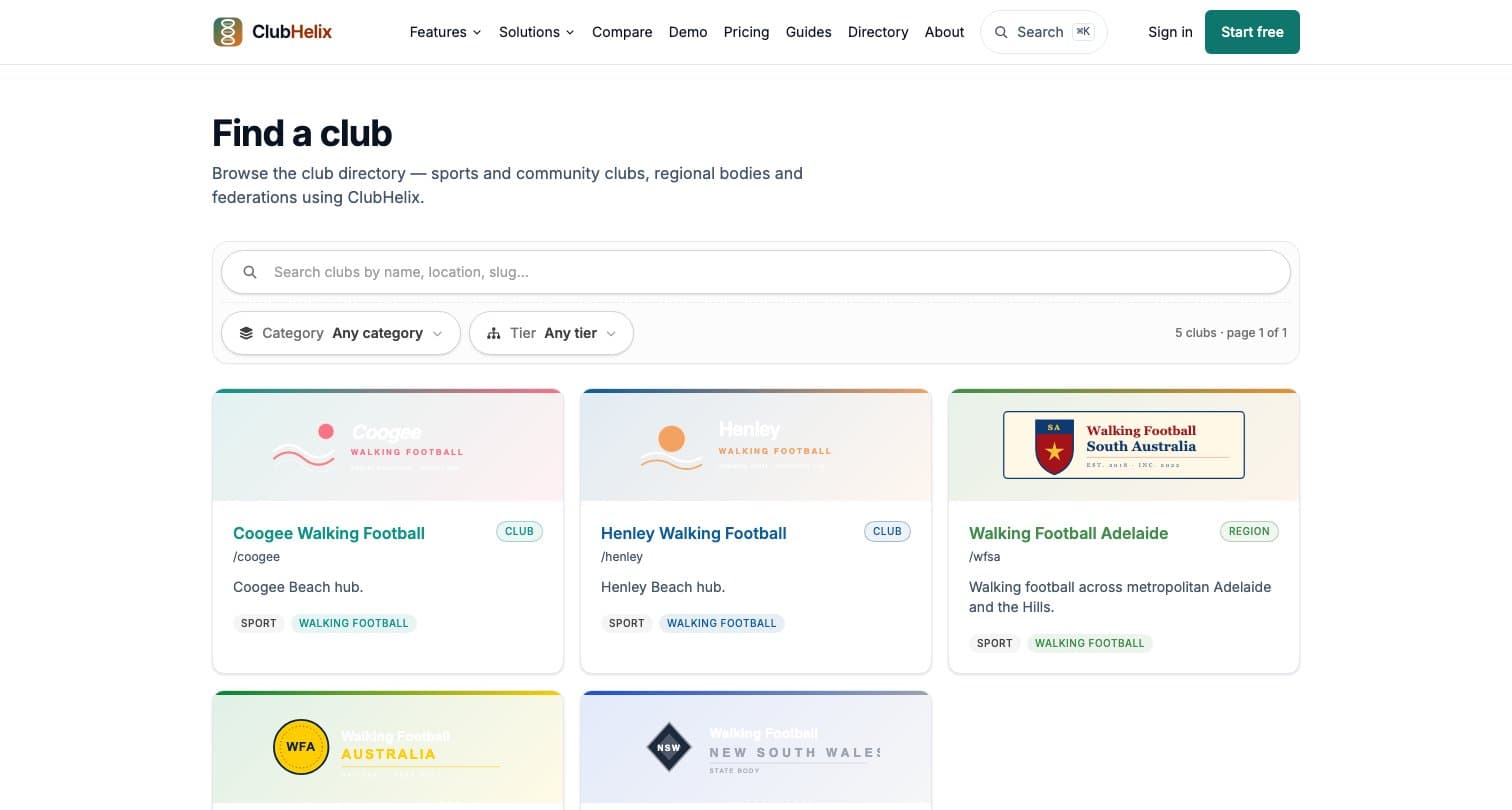
Task: Click the ClubHelix logo icon
Action: (228, 32)
